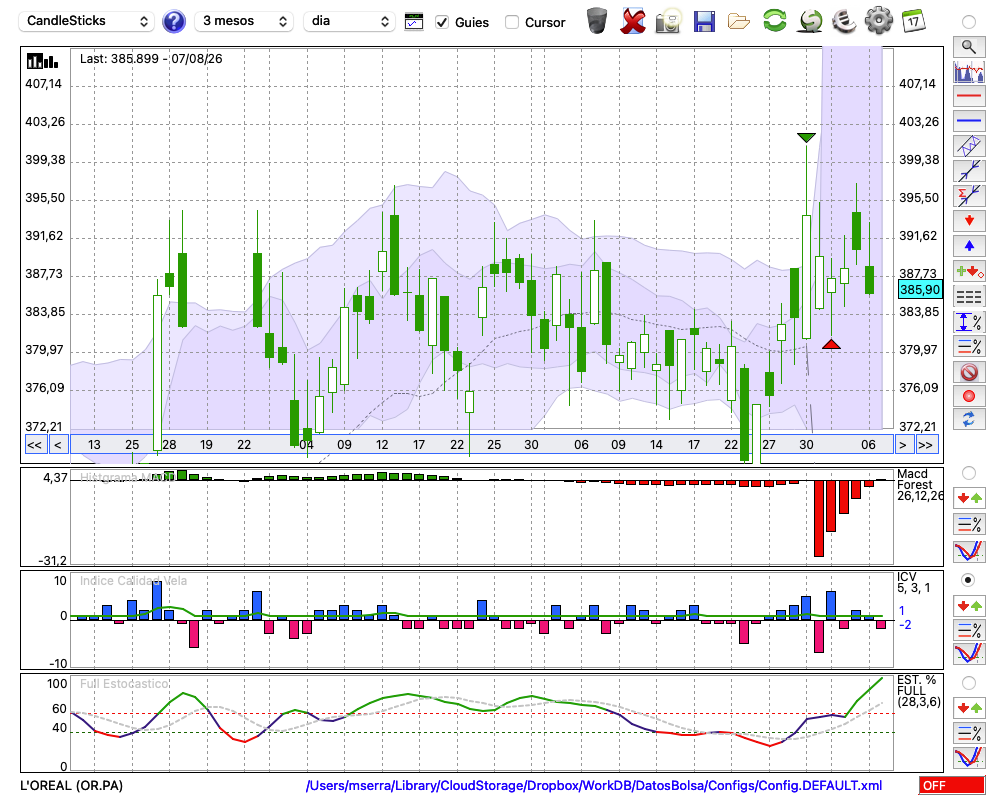
Task: Open the yellow folder icon
Action: [x=739, y=22]
